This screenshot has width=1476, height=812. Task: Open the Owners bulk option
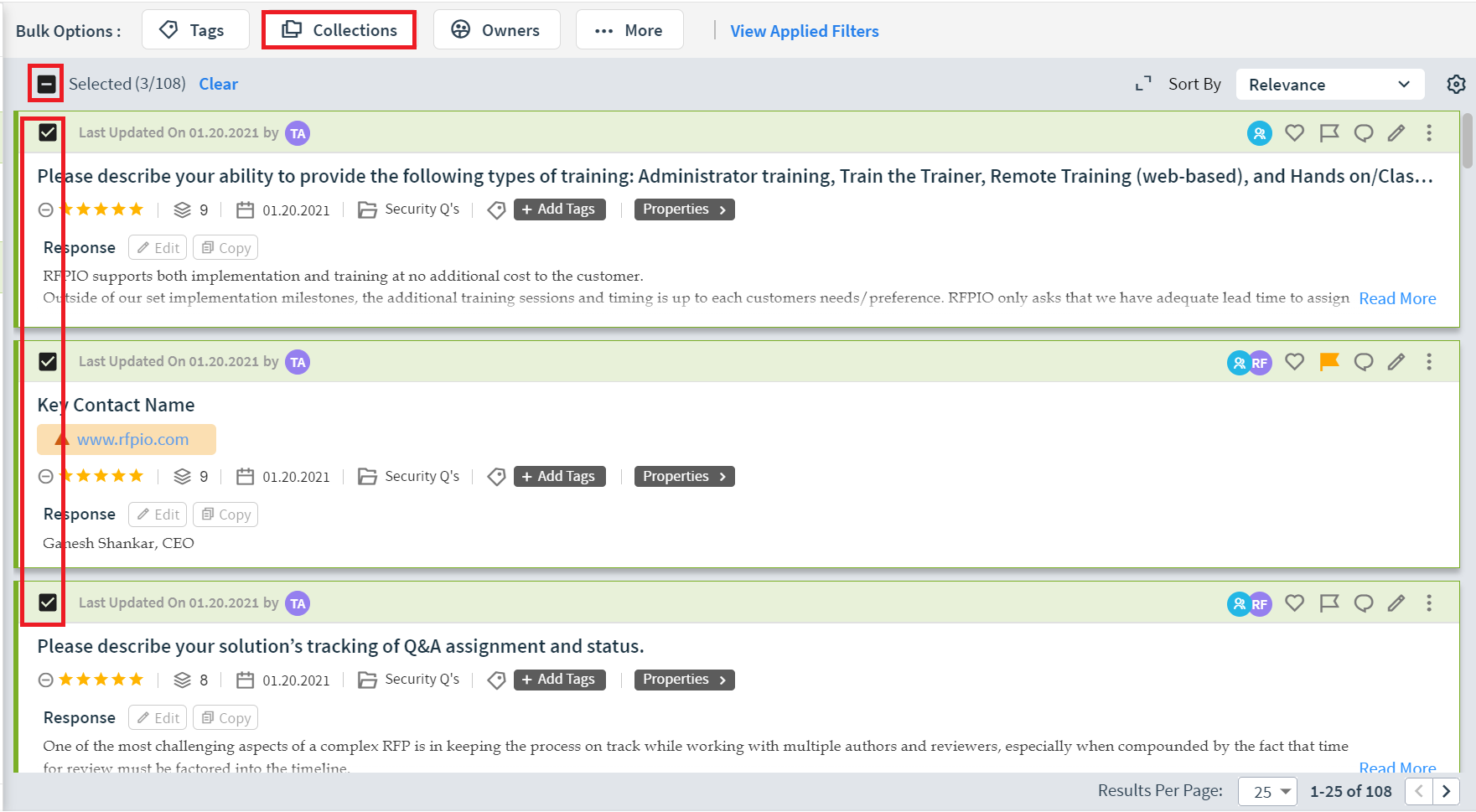[x=496, y=30]
